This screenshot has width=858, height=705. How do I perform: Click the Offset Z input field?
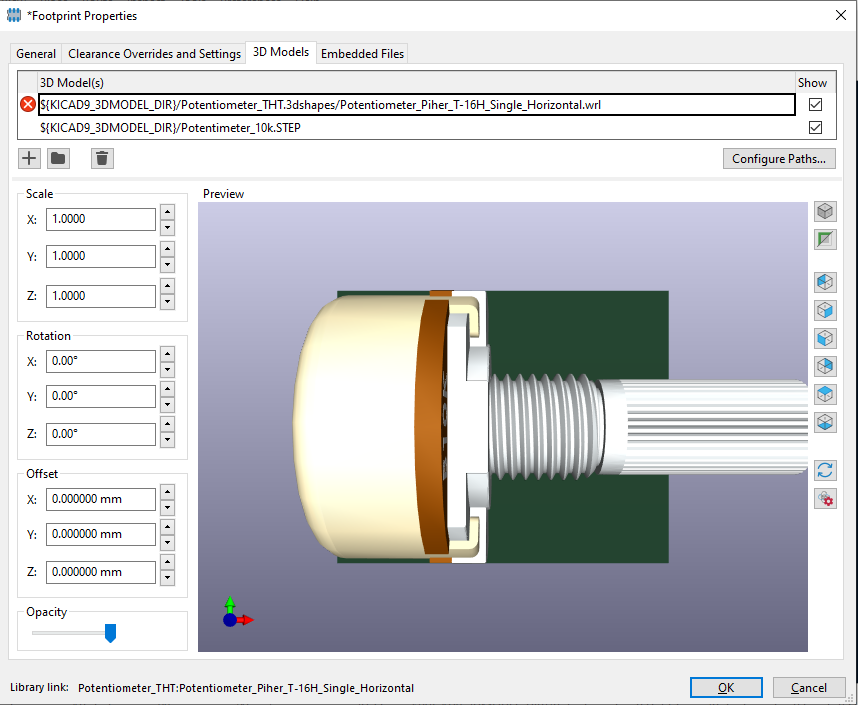[x=101, y=572]
